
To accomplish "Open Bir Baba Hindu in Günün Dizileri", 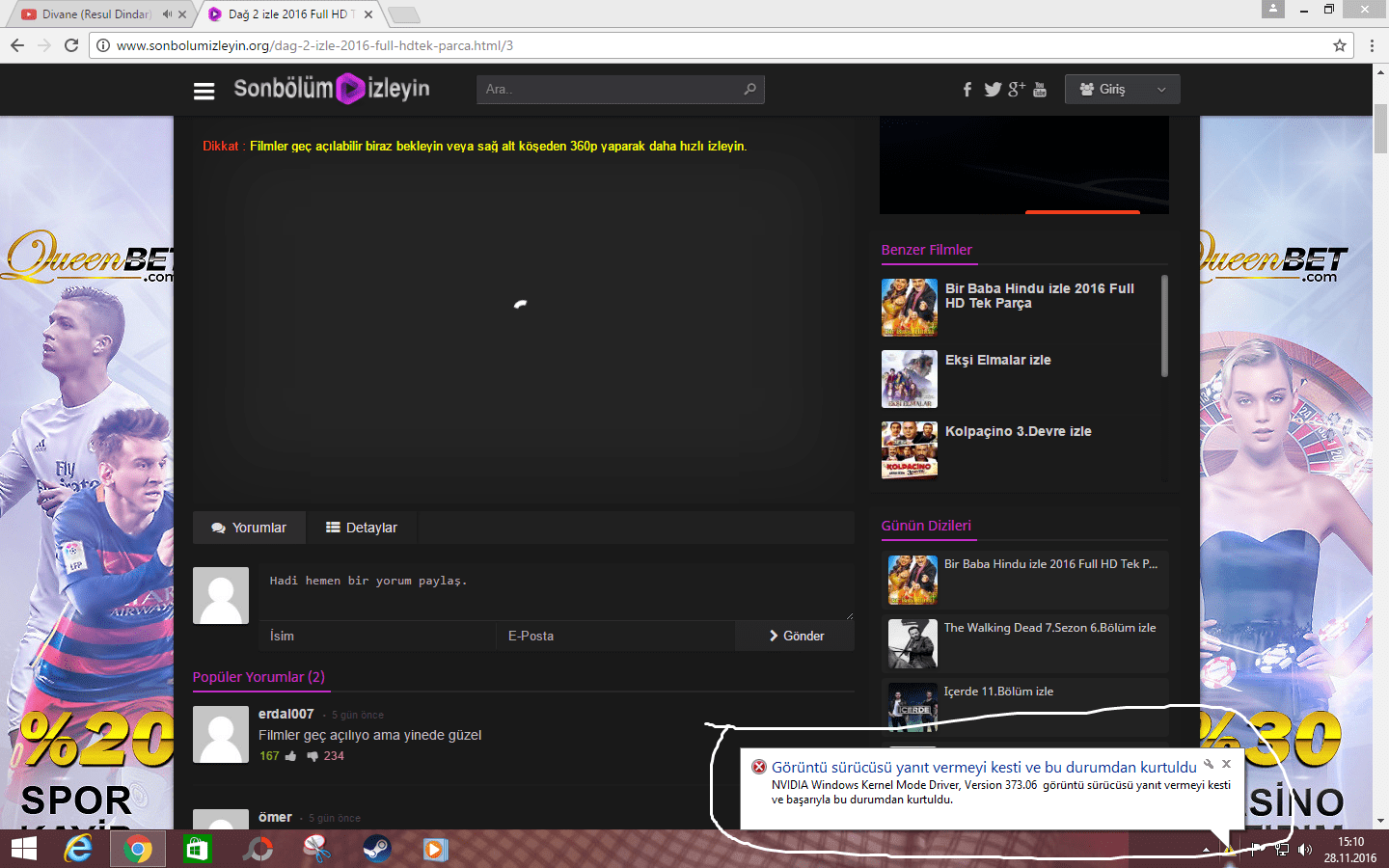I will coord(1050,564).
